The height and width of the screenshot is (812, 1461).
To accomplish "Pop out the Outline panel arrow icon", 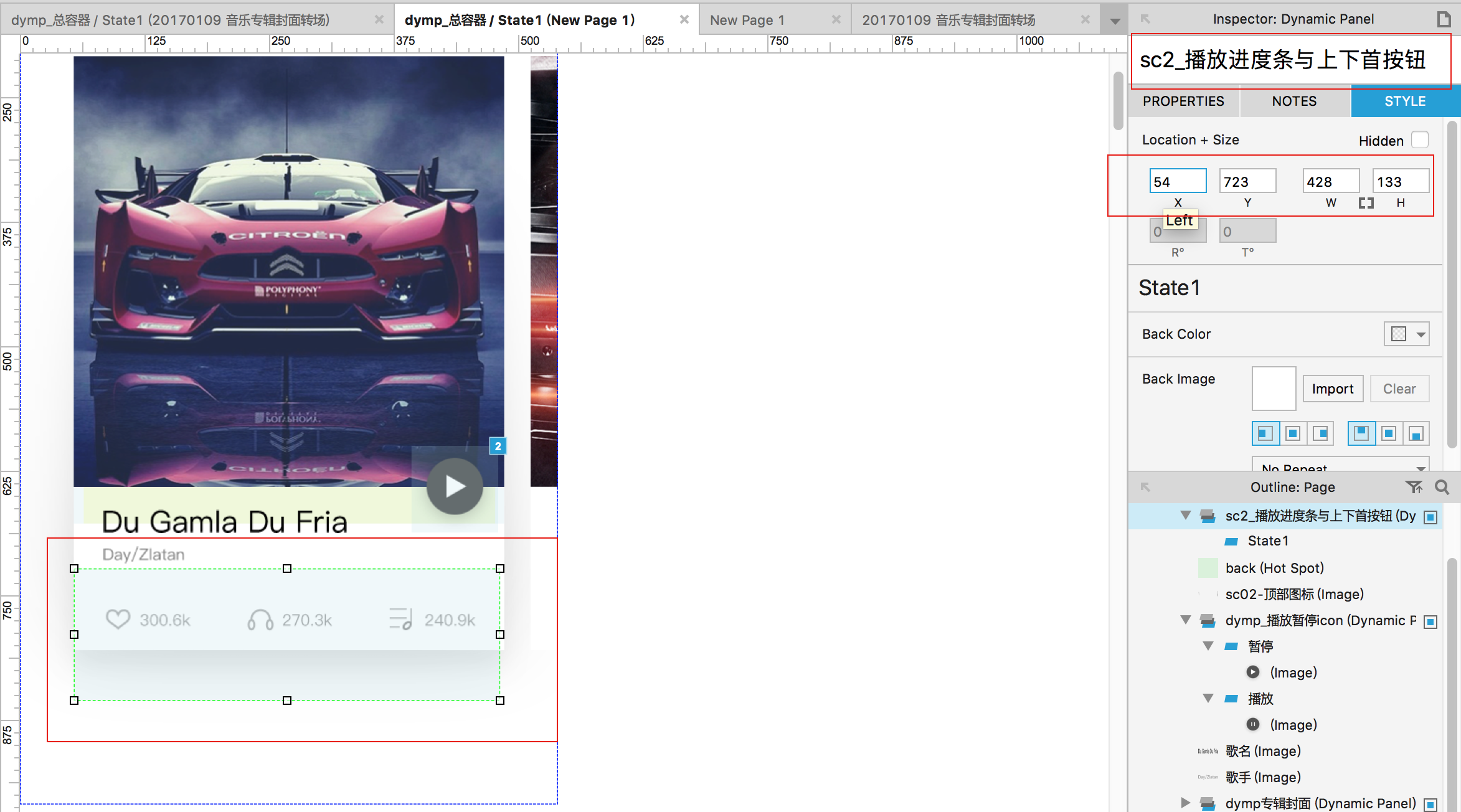I will tap(1145, 487).
